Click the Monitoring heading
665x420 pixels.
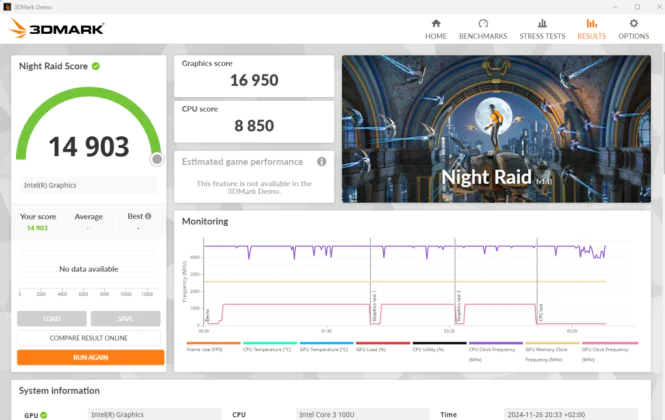click(x=205, y=221)
